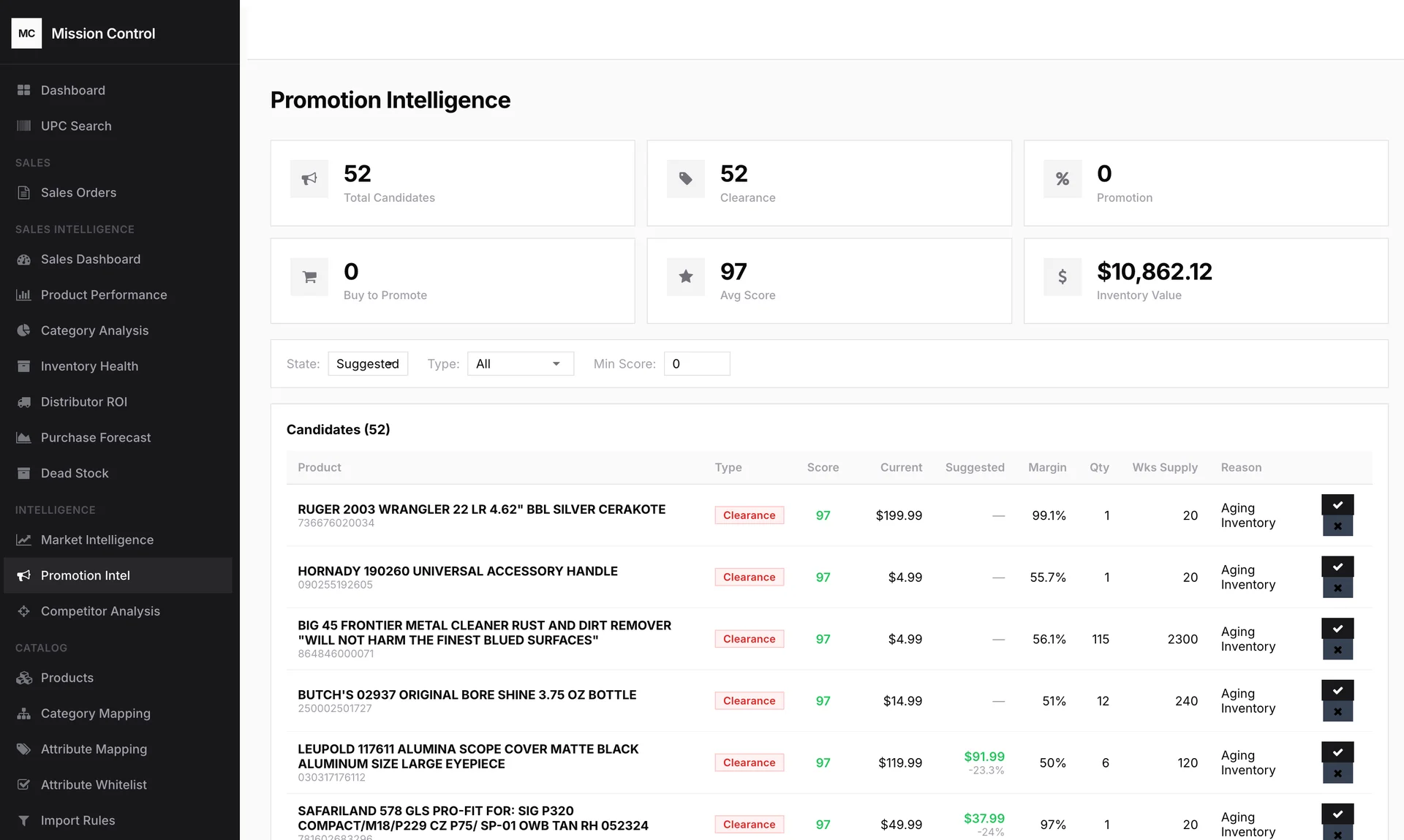Image resolution: width=1404 pixels, height=840 pixels.
Task: Click the Attribute Whitelist check icon
Action: click(23, 784)
